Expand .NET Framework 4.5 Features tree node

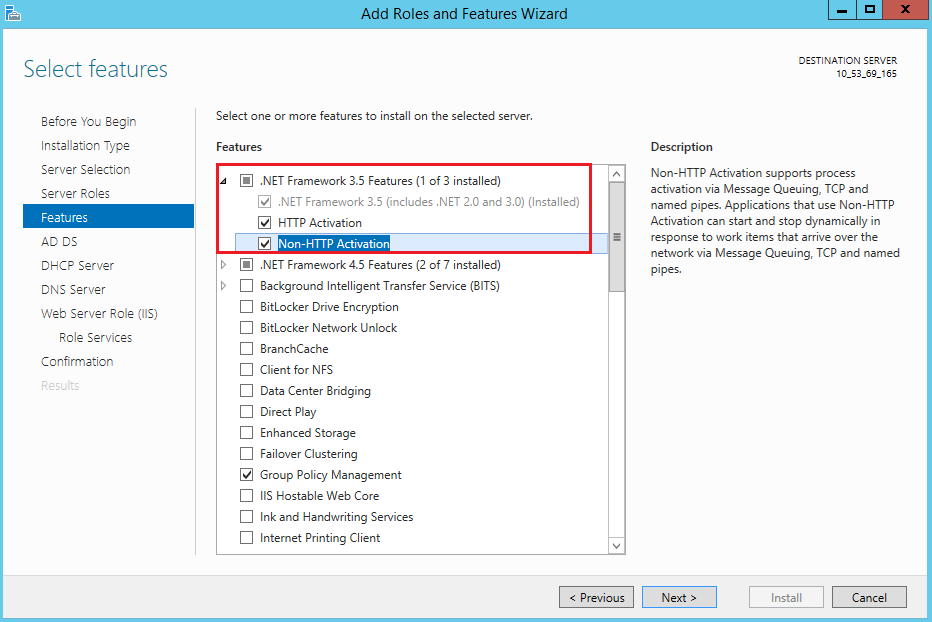tap(223, 265)
